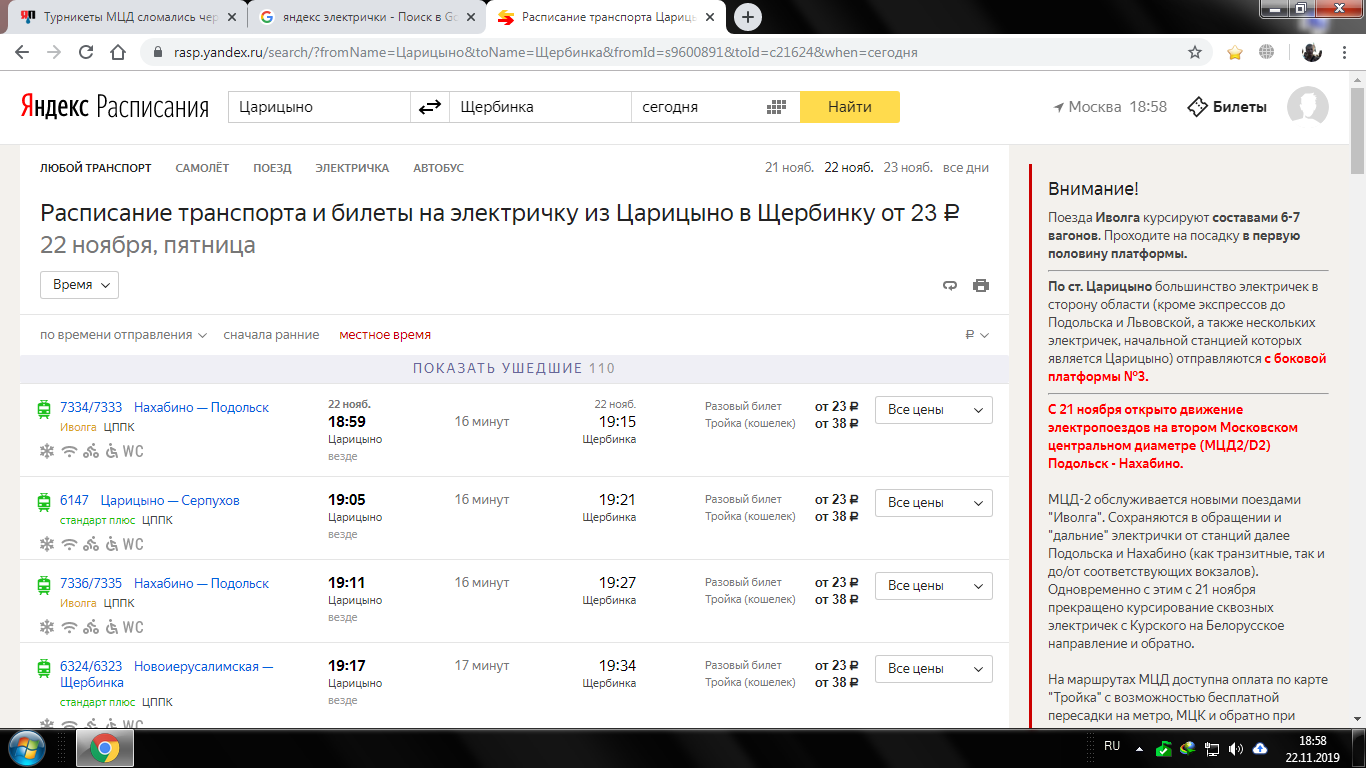
Task: Click the Yandex Расписания logo
Action: (115, 107)
